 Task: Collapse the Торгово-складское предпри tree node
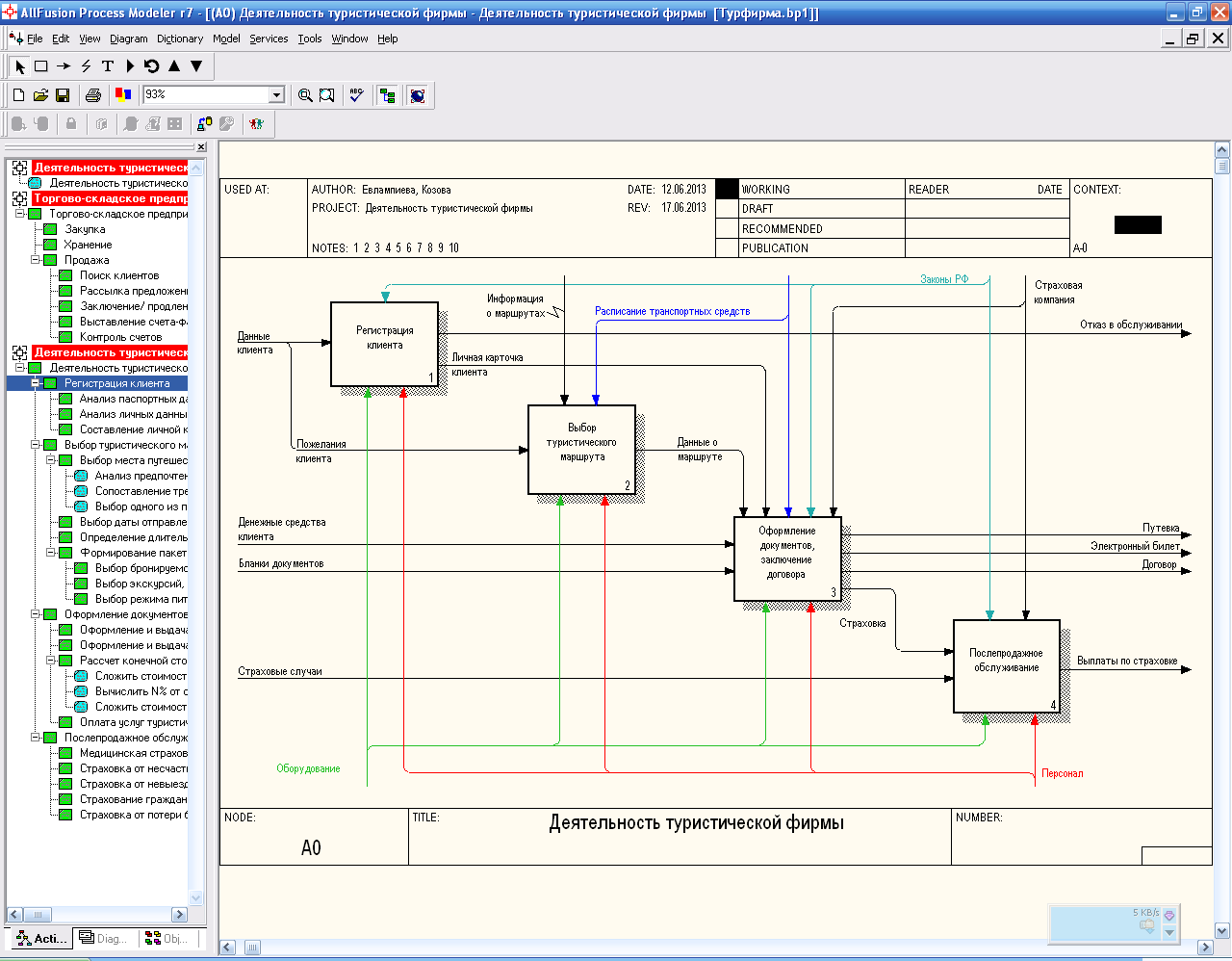20,214
